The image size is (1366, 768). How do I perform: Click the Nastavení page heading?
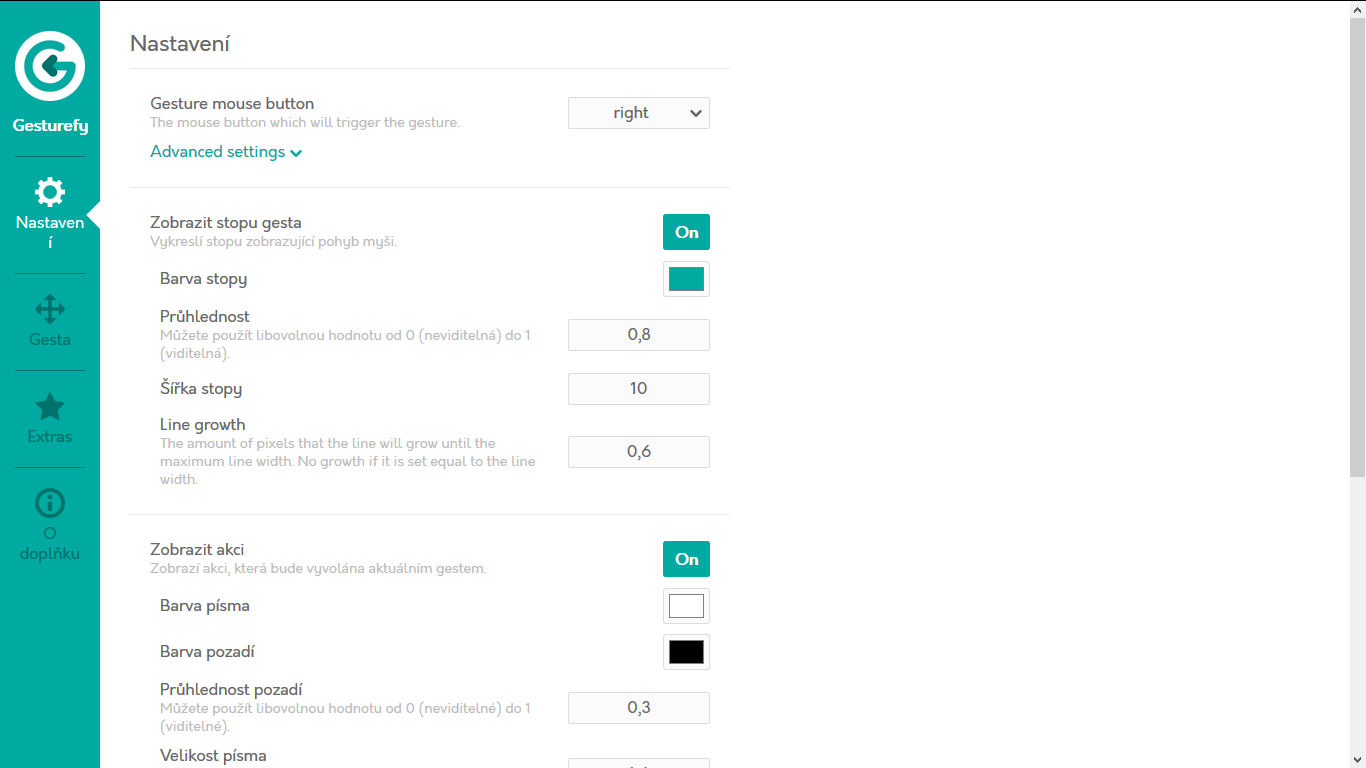(180, 44)
